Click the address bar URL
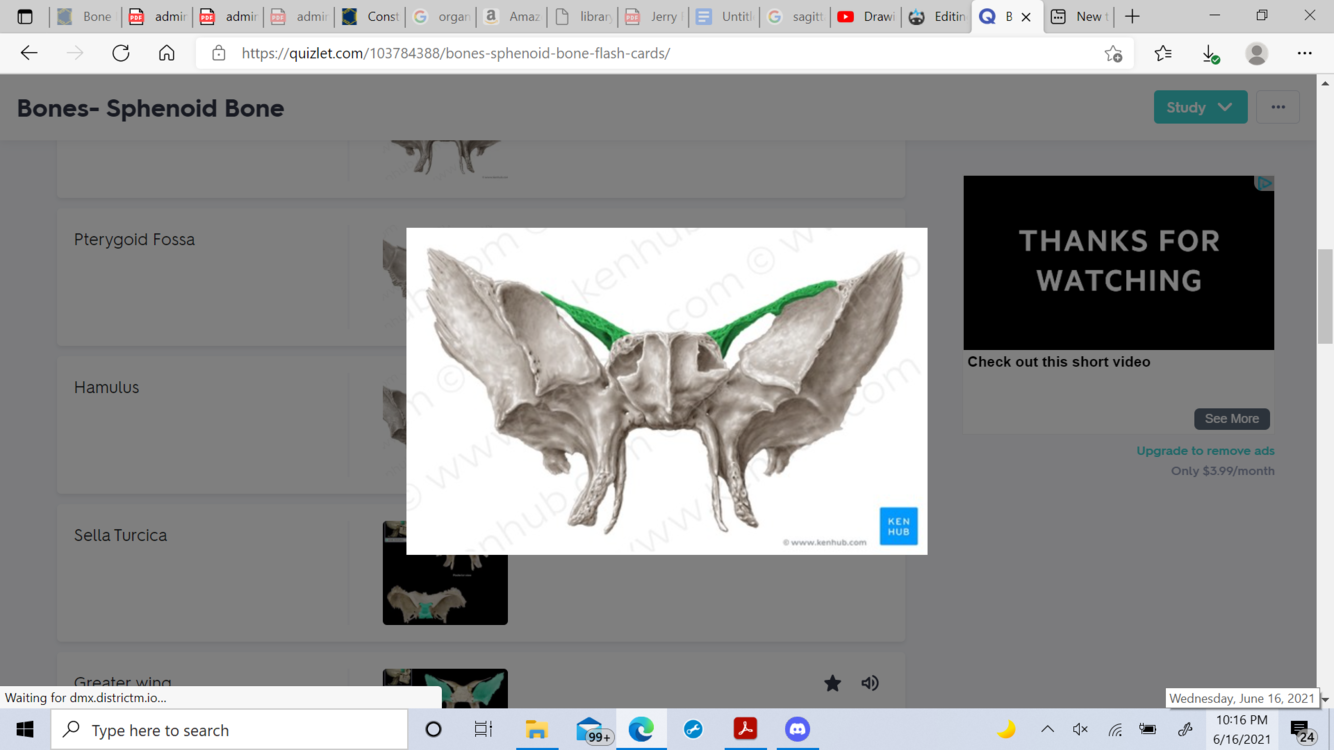 click(456, 53)
